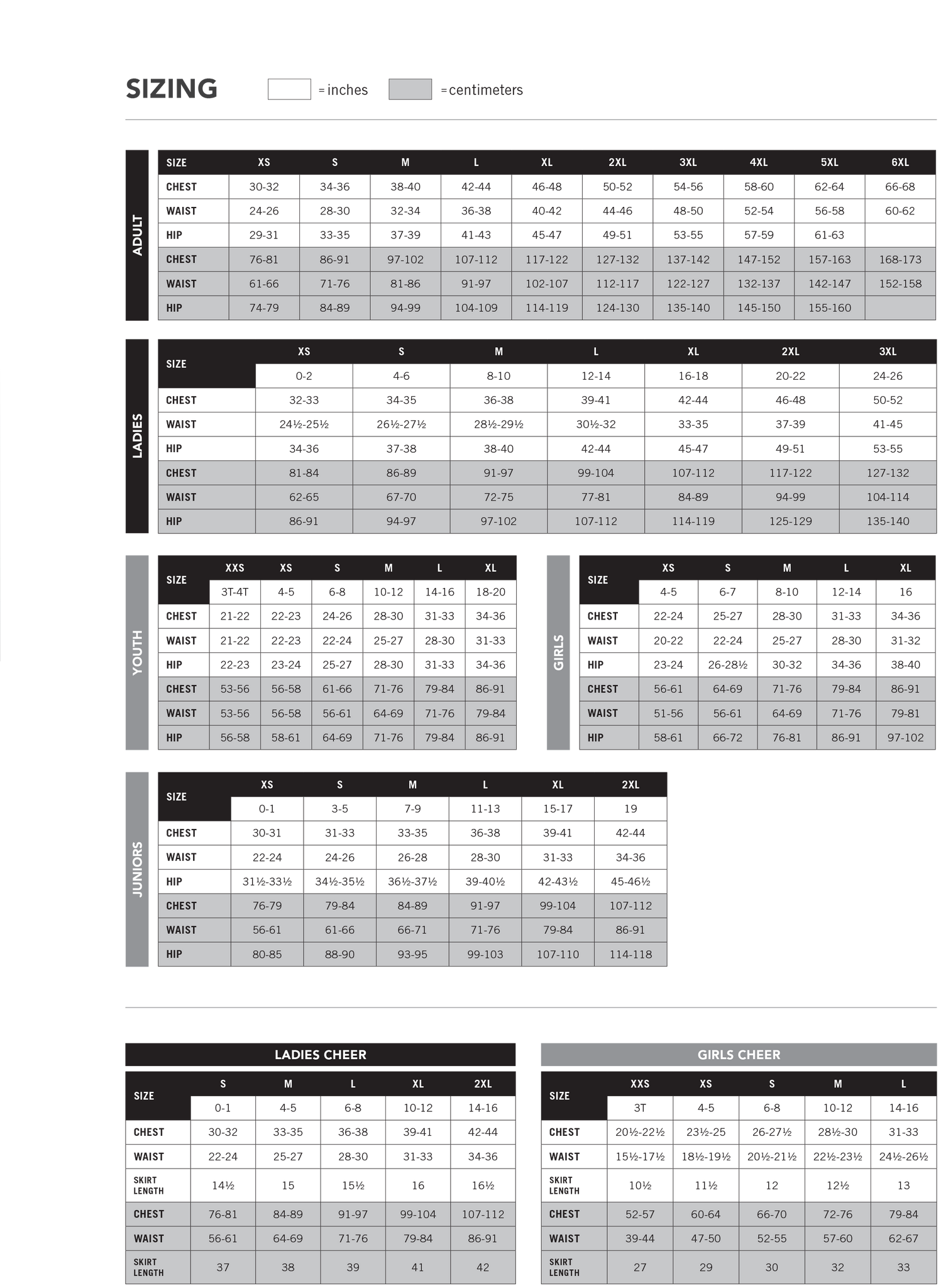Select the 5XL column header in Adult table
Viewport: 941px width, 1288px height.
[830, 162]
